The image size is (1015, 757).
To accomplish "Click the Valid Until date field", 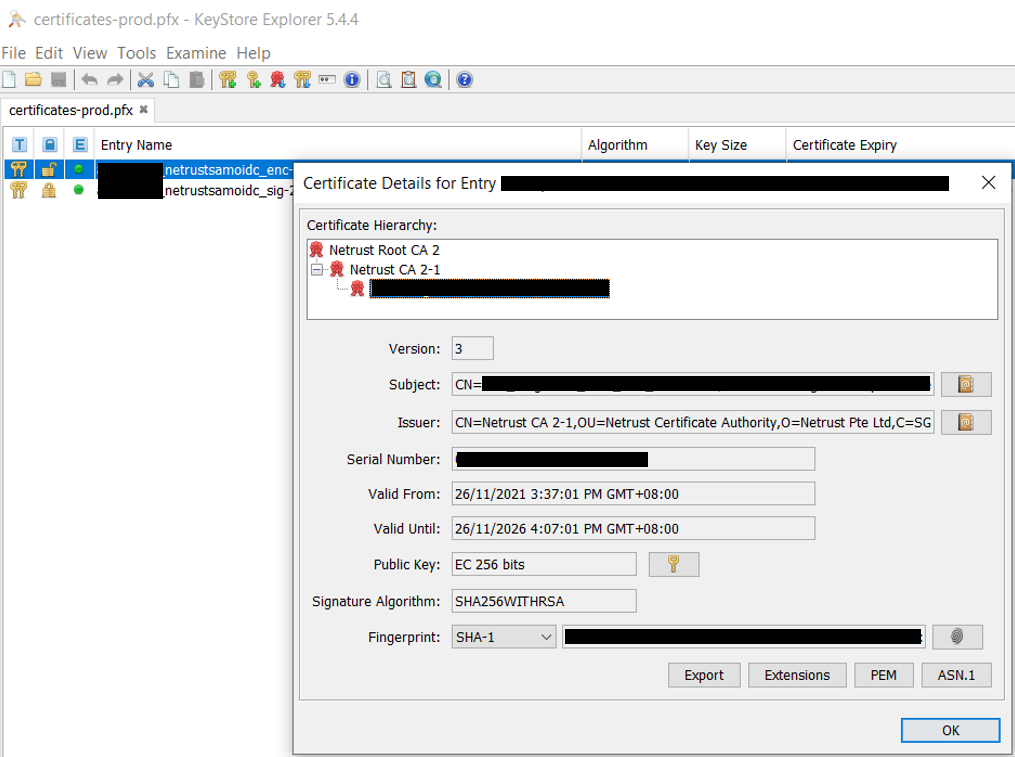I will point(633,528).
